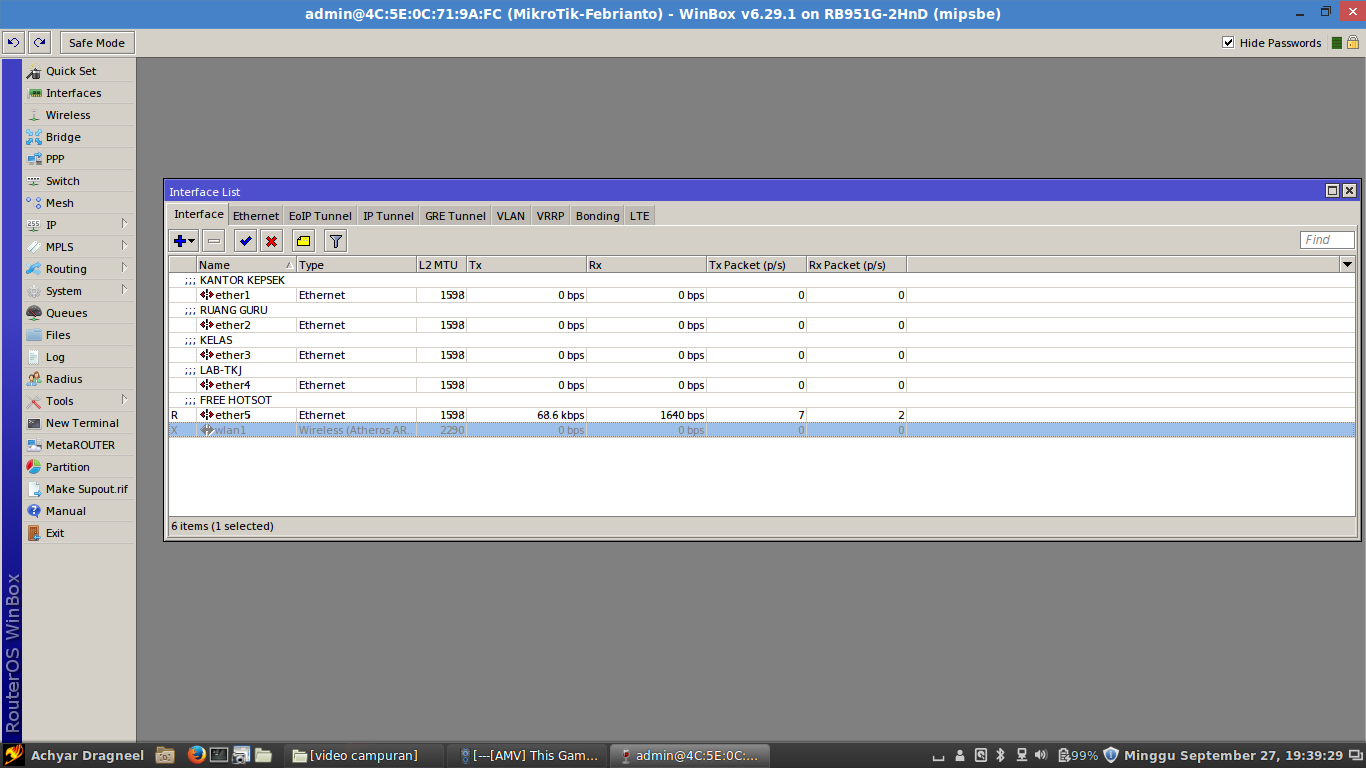Click the padlock icon at top right
Viewport: 1366px width, 768px height.
click(1352, 42)
